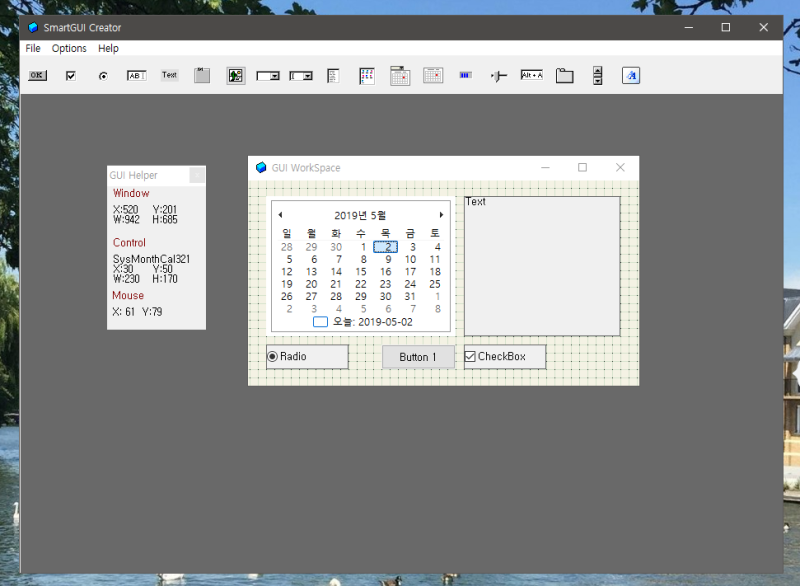Click the 2019년 5월 calendar title

(360, 215)
